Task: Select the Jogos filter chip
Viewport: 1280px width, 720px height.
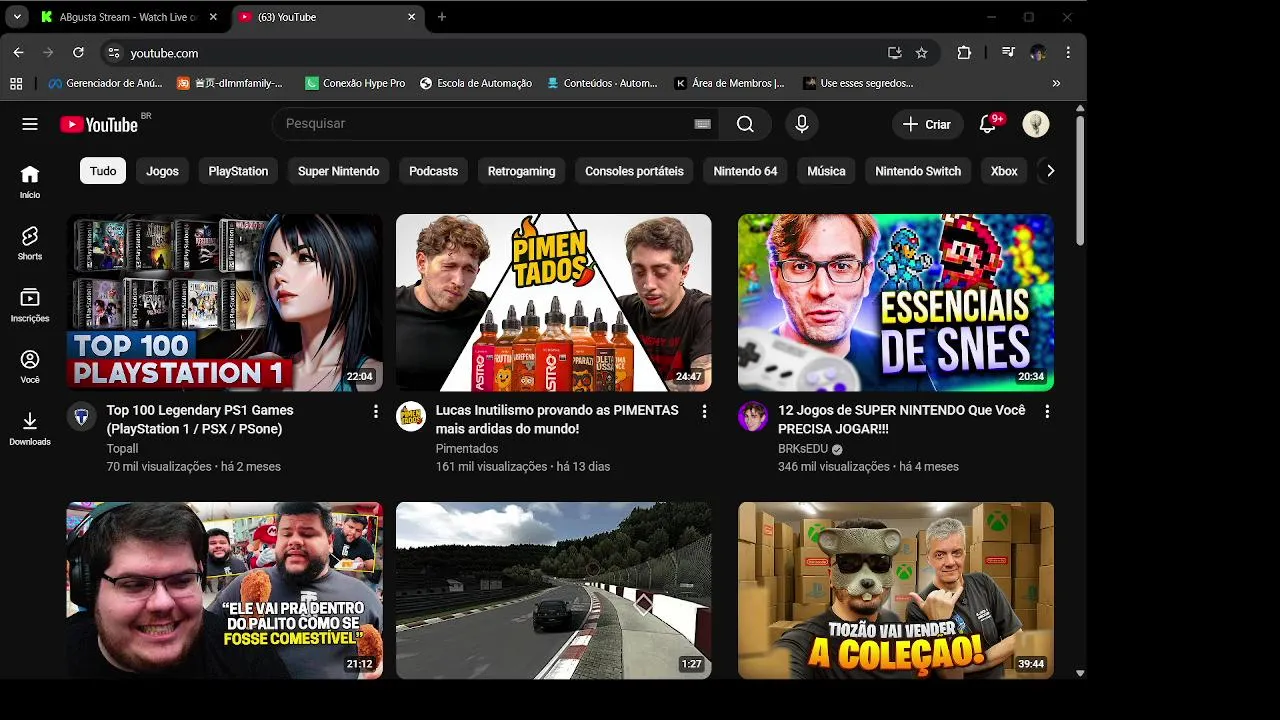Action: (162, 171)
